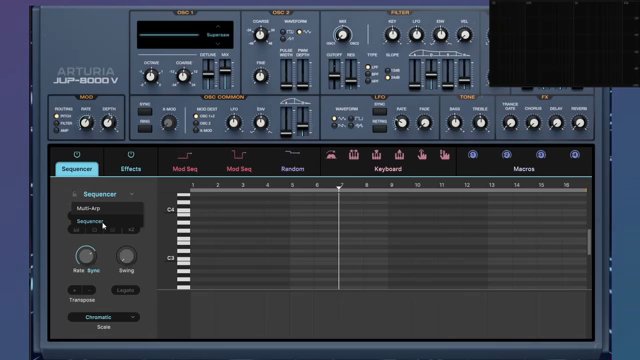The height and width of the screenshot is (360, 640).
Task: Click the piano roll vertical scrollbar
Action: 589,242
